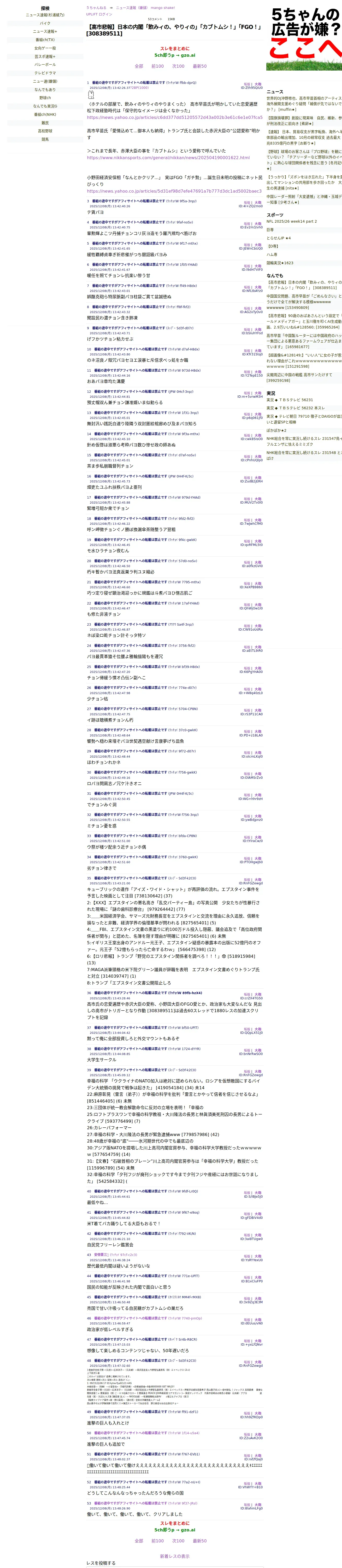Open 実況 ◆ テレビ朝日 79710 thread
This screenshot has height=1568, width=342.
point(304,419)
